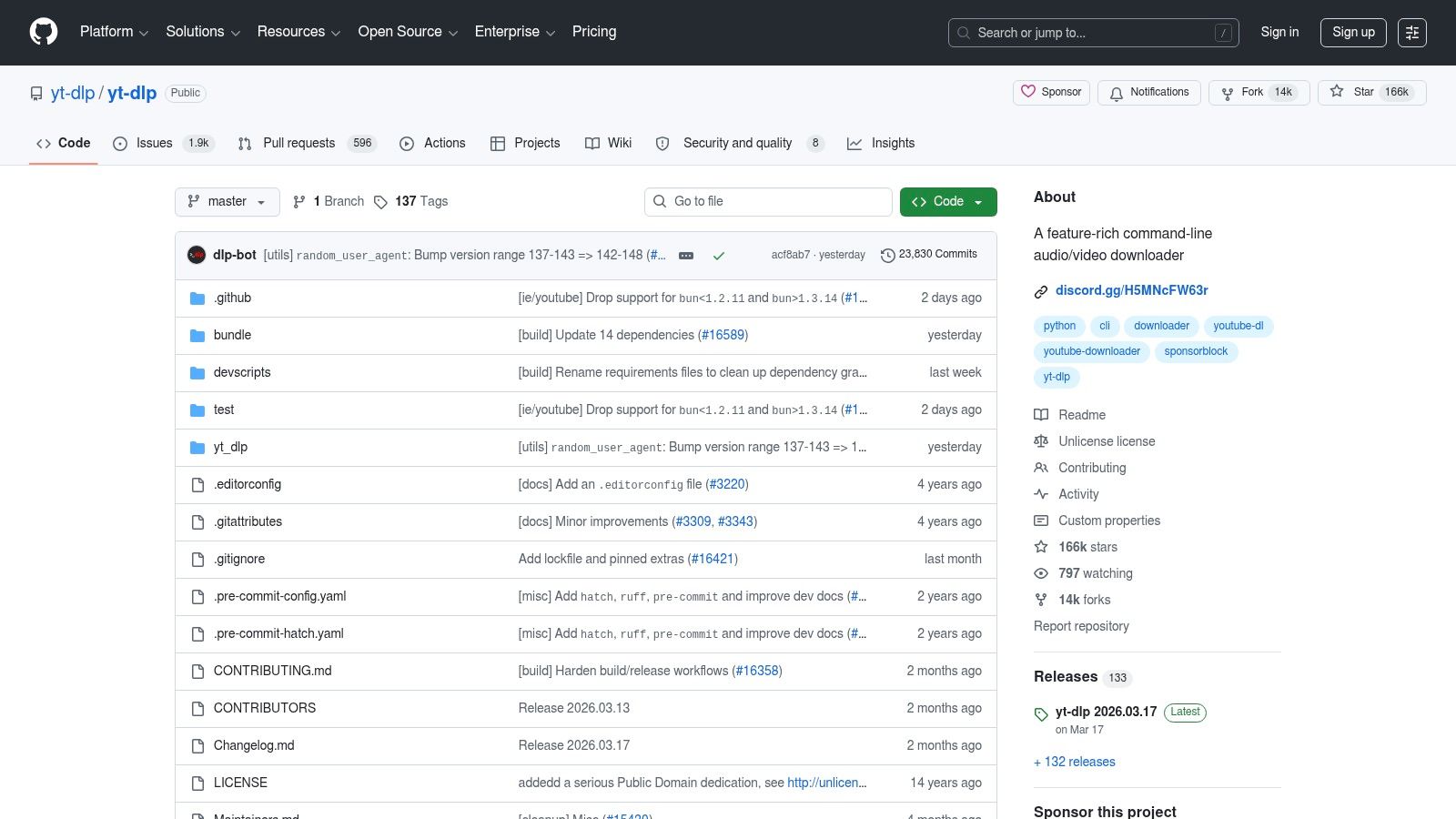Expand the Platform menu

coord(114,32)
